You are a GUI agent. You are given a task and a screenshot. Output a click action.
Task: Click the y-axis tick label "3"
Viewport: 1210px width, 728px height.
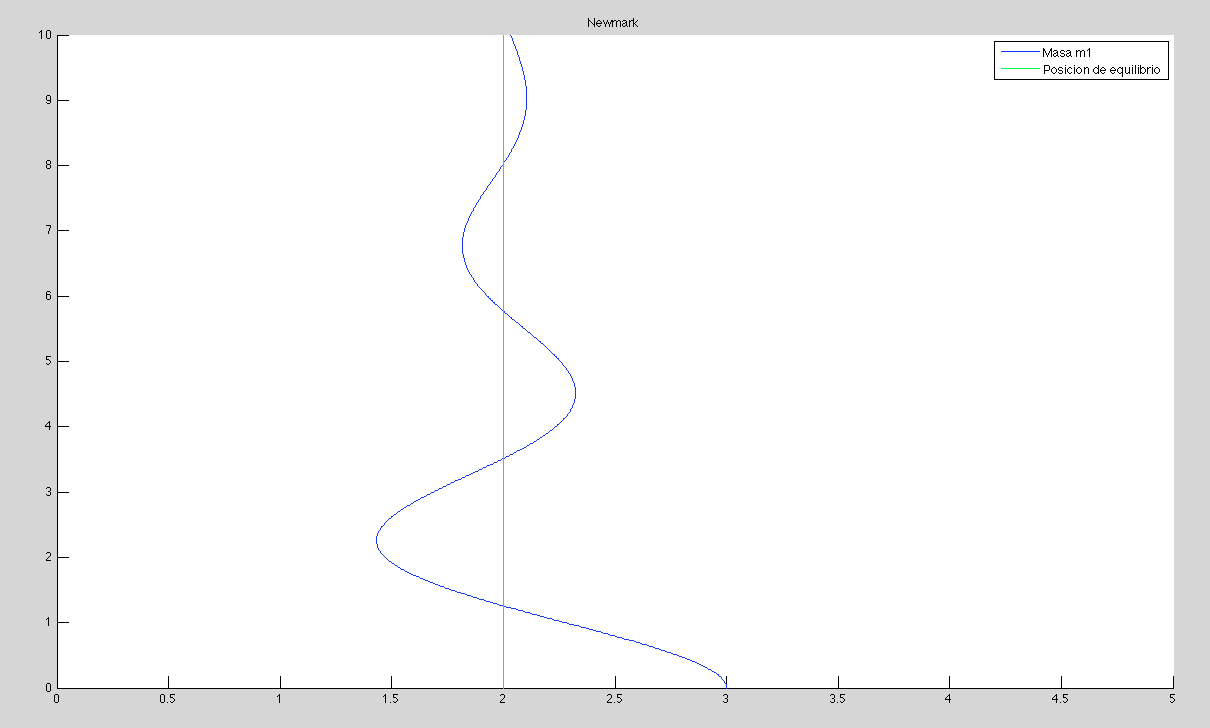point(47,492)
